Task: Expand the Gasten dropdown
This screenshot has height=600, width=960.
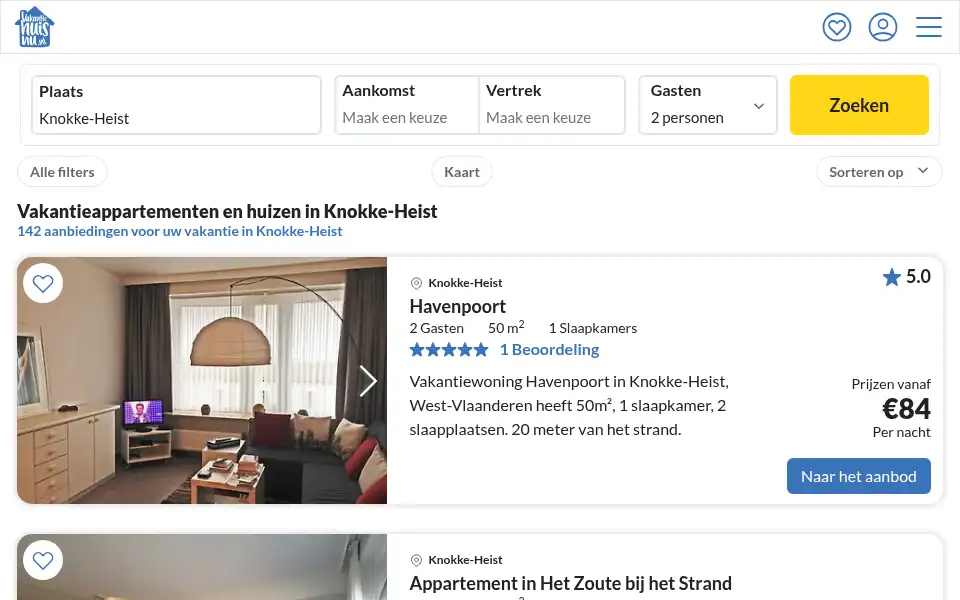Action: (708, 105)
